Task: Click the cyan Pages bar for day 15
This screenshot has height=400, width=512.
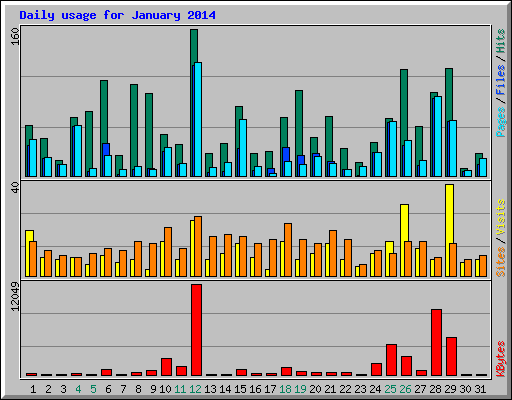Action: 243,148
